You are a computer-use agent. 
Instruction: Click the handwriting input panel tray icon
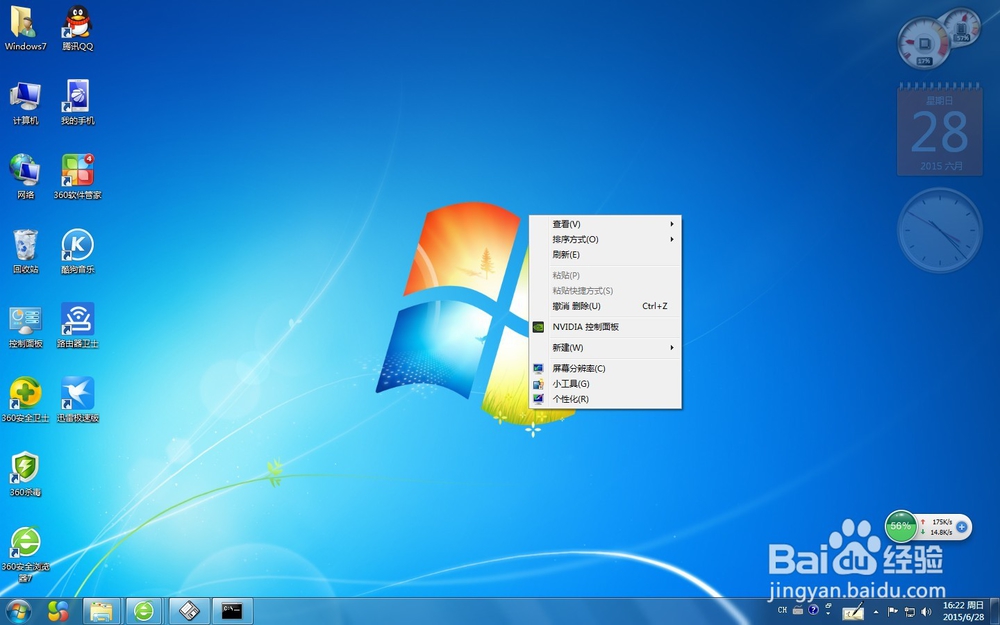(853, 612)
